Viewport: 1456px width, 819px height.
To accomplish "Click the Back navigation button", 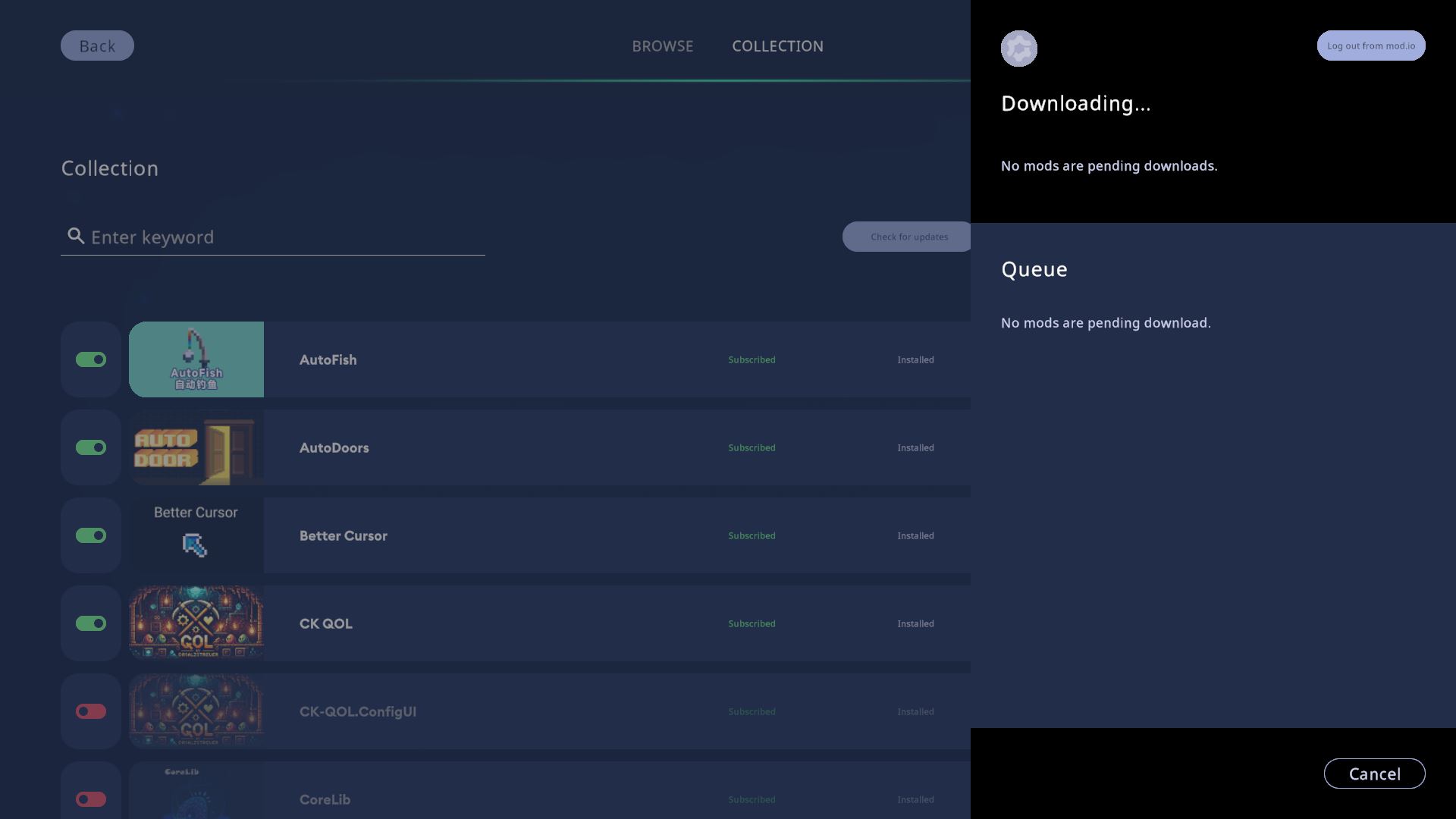I will (x=97, y=45).
